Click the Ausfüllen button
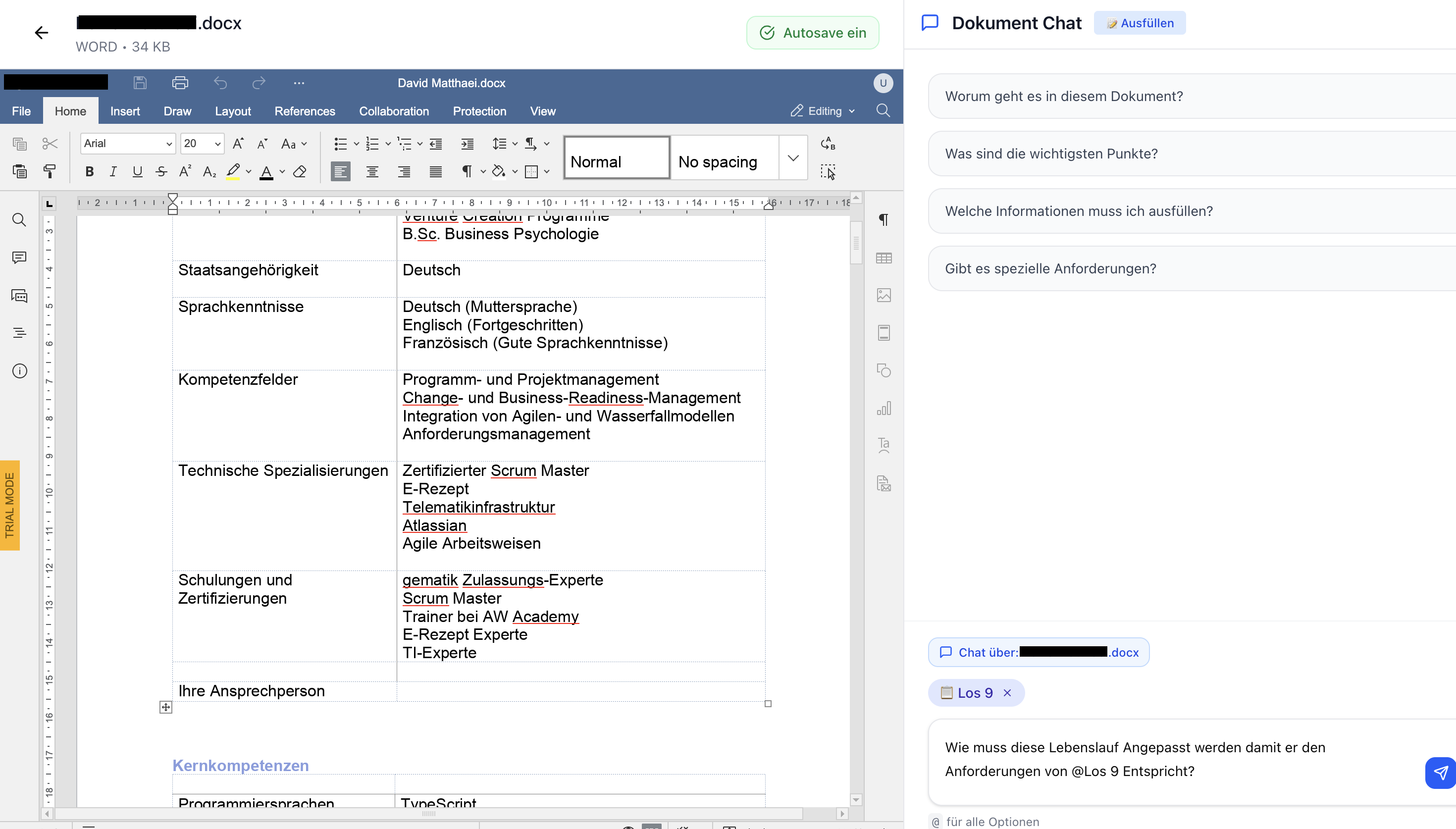This screenshot has height=829, width=1456. coord(1140,23)
